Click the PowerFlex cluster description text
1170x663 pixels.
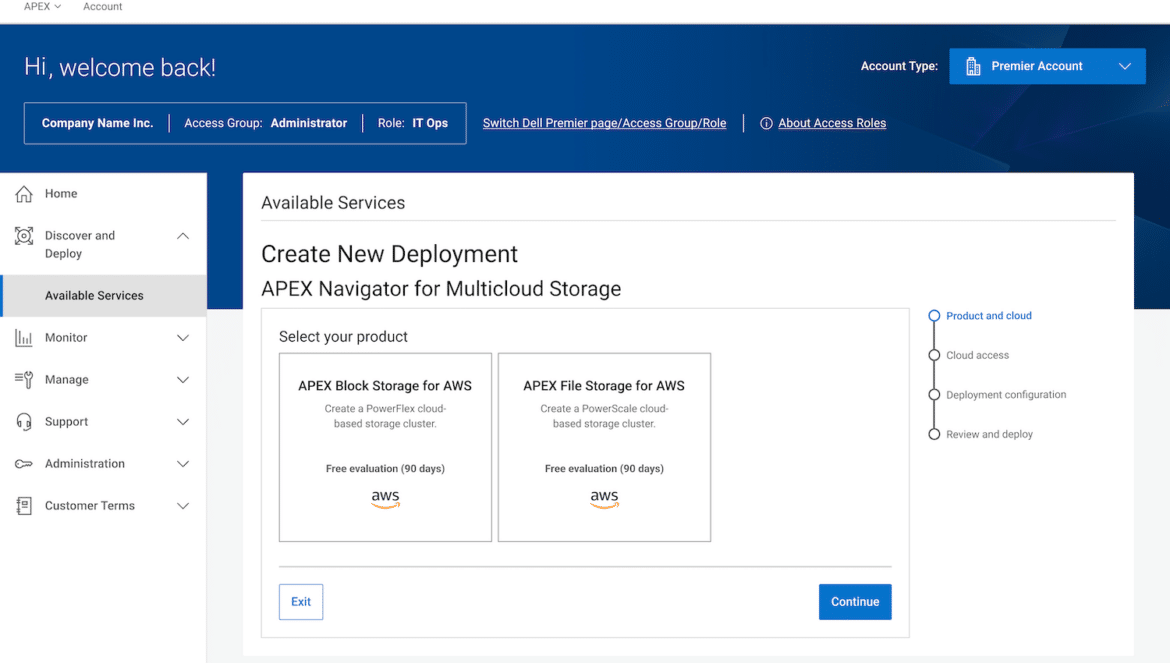pyautogui.click(x=385, y=416)
